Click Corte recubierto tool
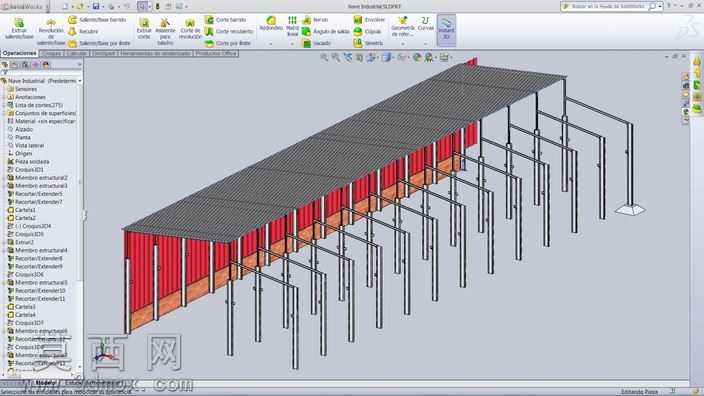This screenshot has height=396, width=704. point(229,31)
